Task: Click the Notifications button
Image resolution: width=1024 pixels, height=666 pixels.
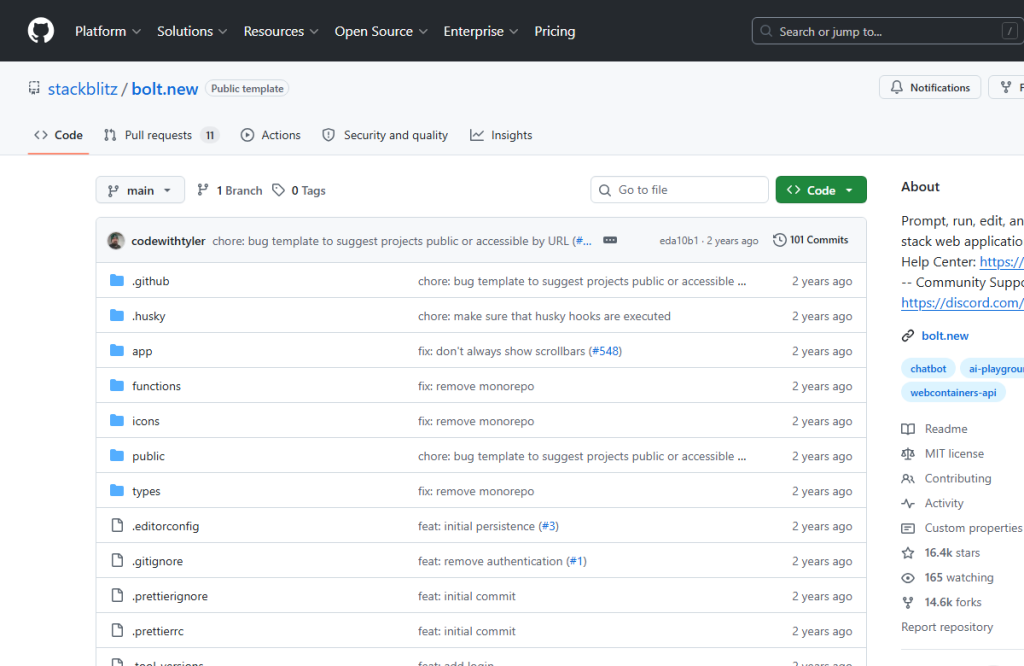Action: pos(930,87)
